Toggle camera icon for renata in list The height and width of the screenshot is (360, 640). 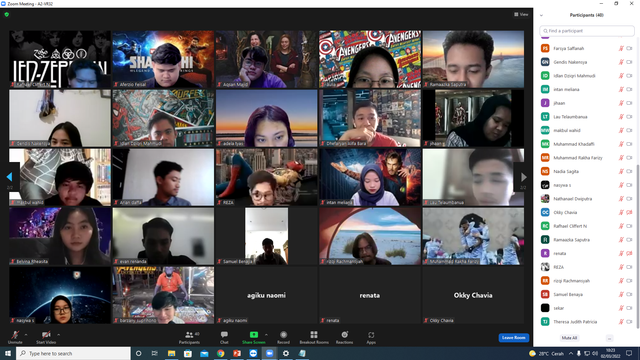point(629,253)
